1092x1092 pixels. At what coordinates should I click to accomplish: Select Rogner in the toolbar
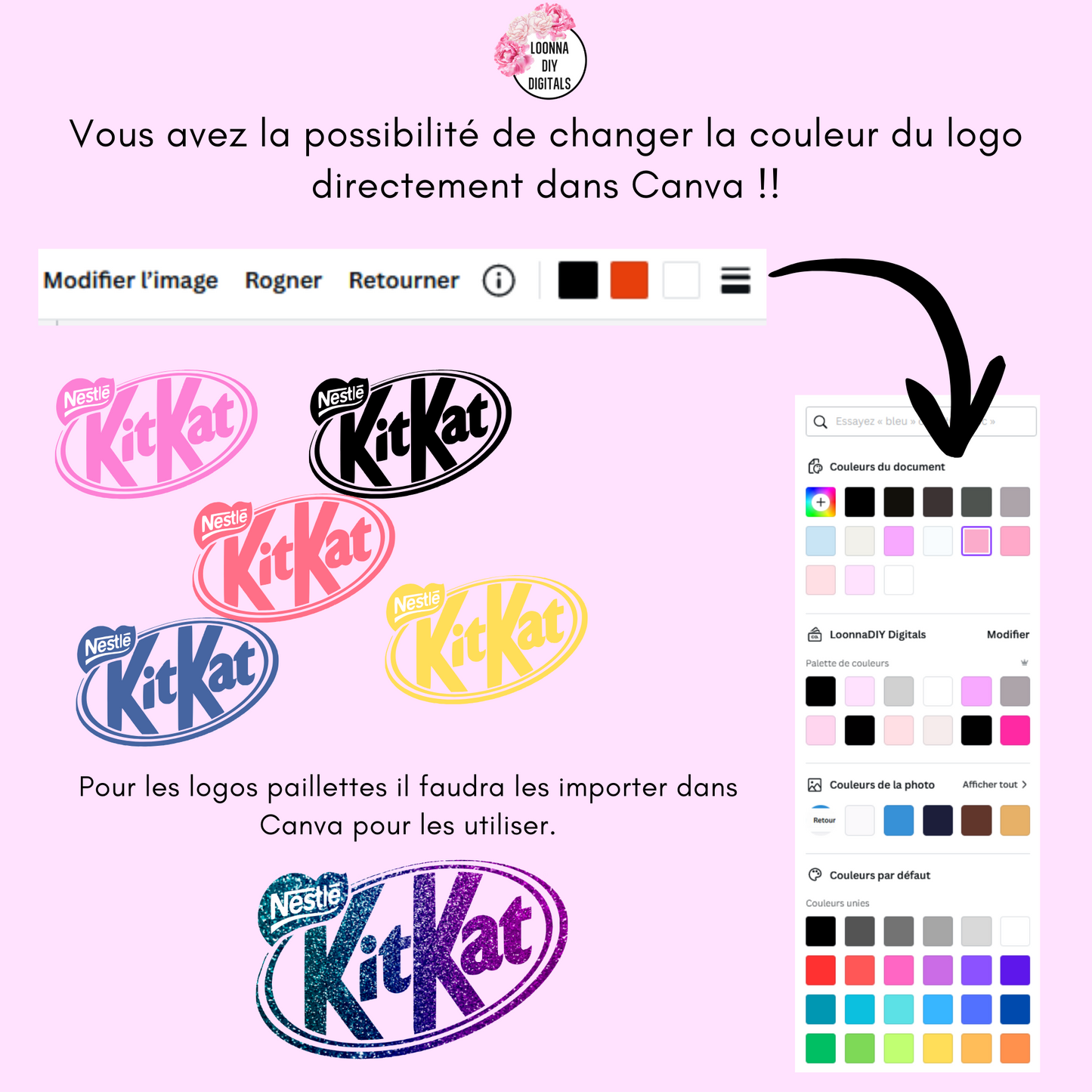[x=283, y=281]
